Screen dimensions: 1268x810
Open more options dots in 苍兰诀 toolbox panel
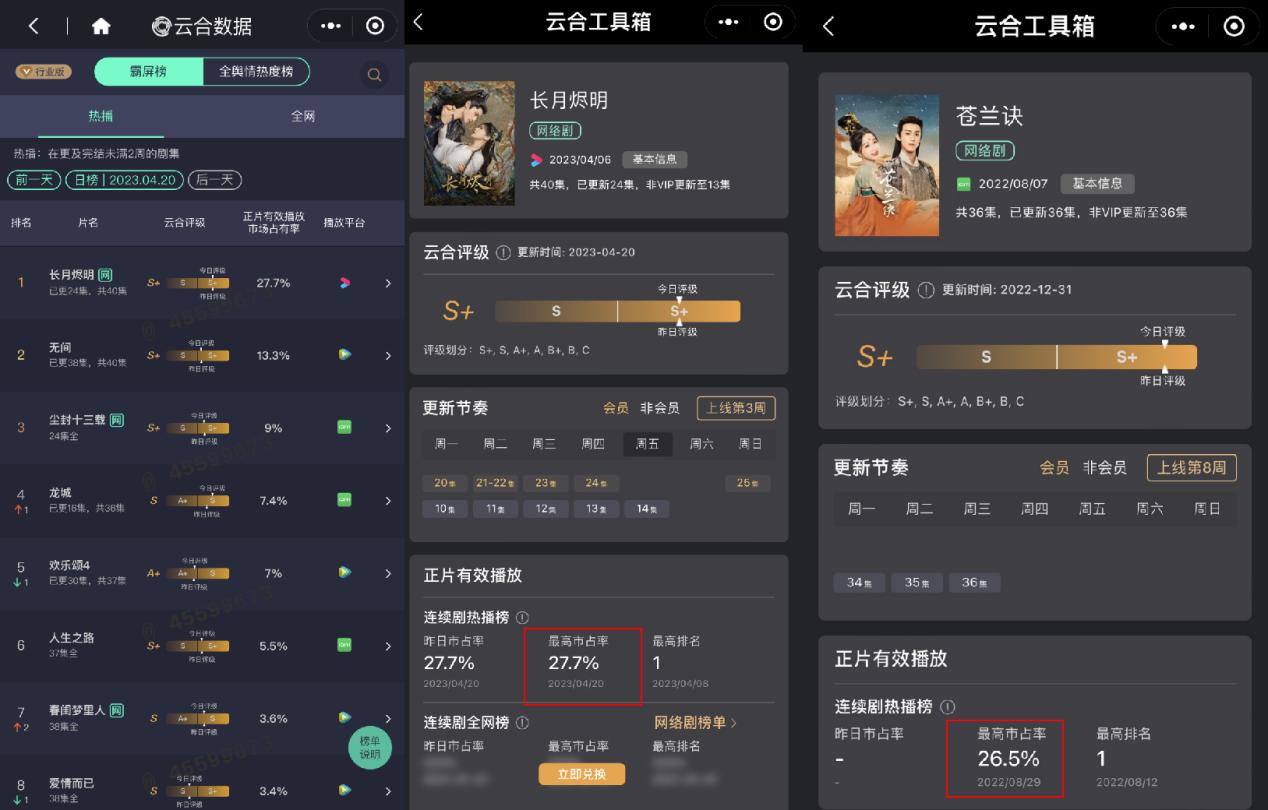coord(1183,26)
